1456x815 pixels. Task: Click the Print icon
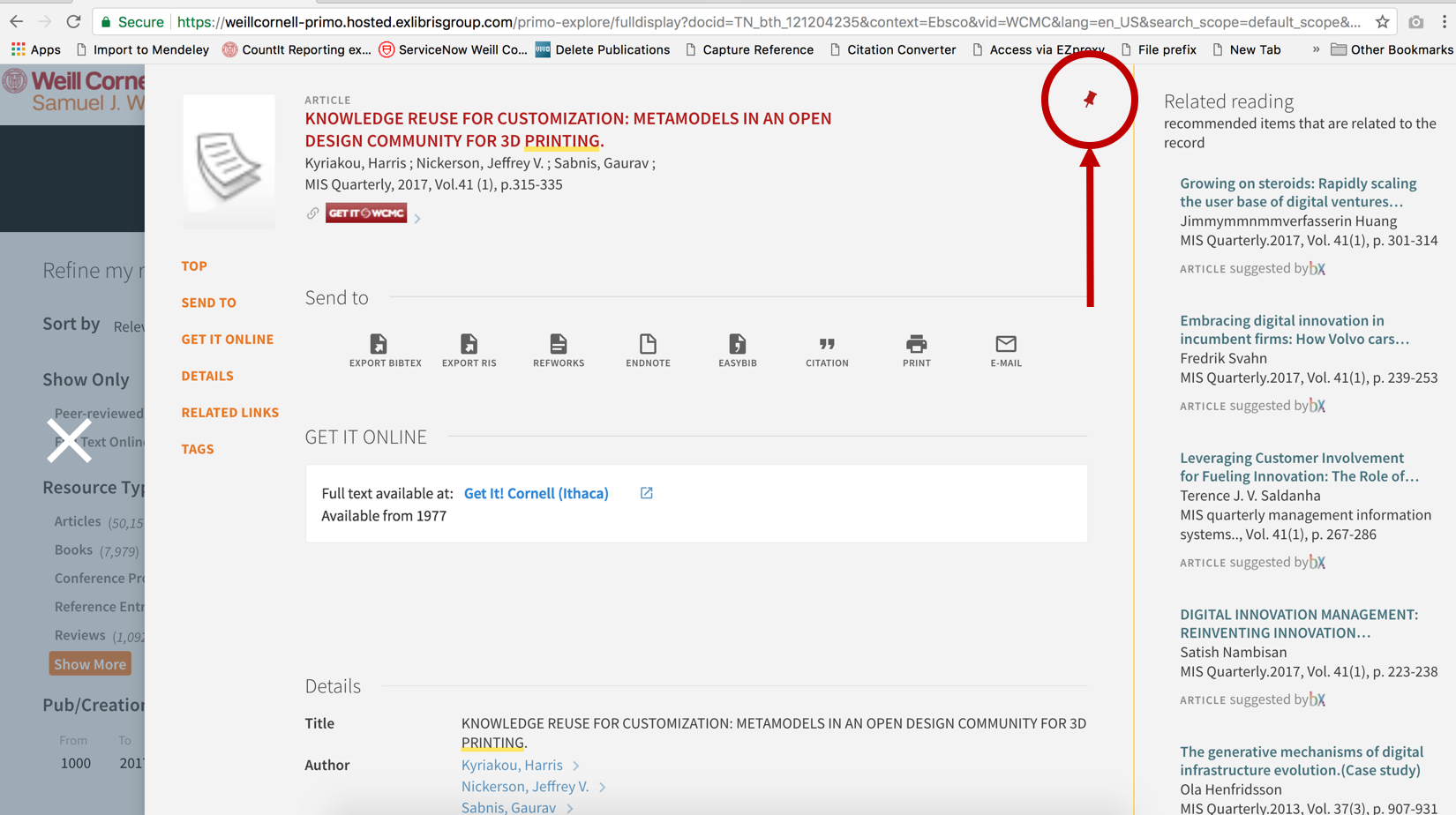917,344
